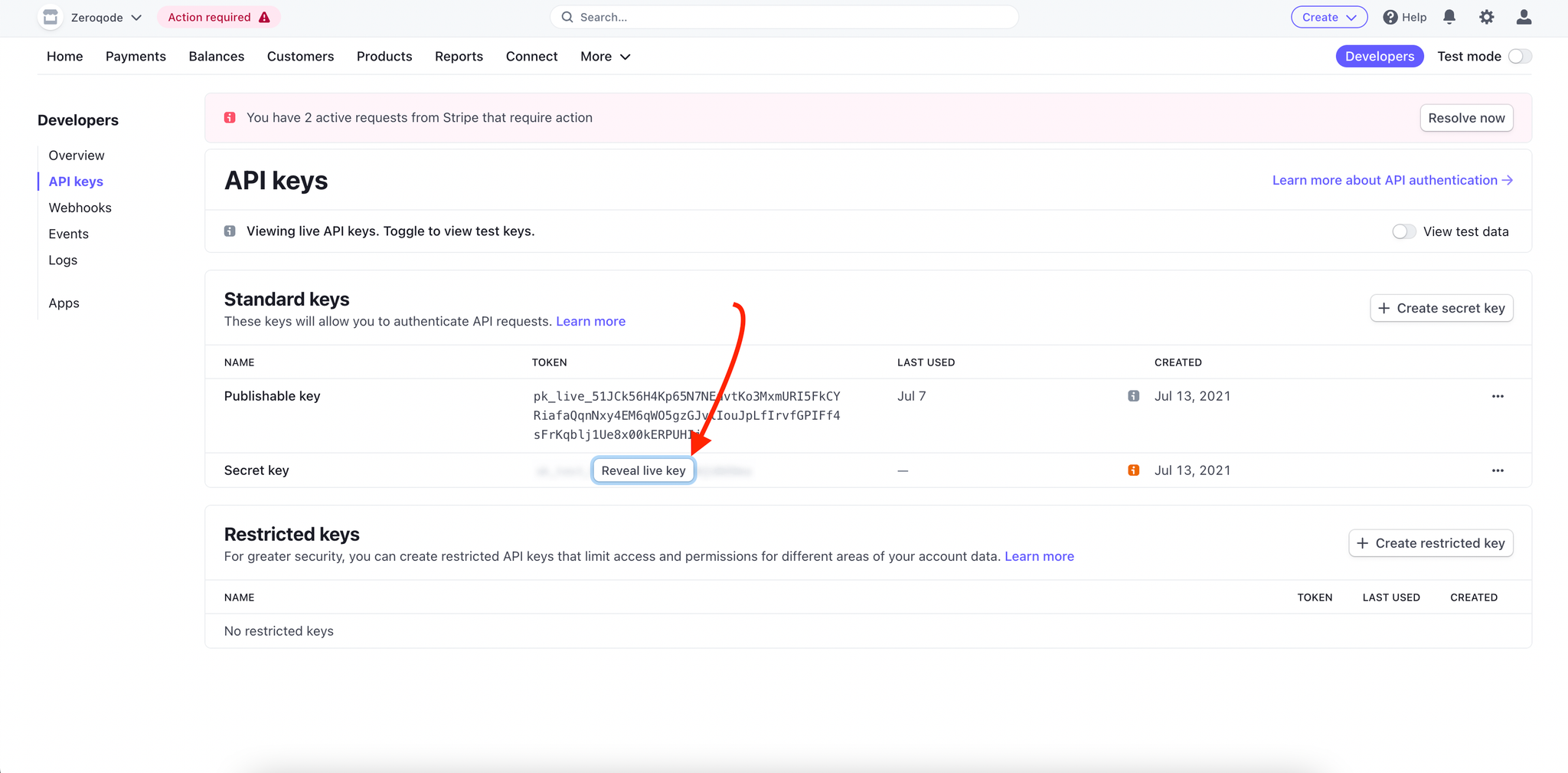The image size is (1568, 773).
Task: Click the red alert icon in banner
Action: 230,117
